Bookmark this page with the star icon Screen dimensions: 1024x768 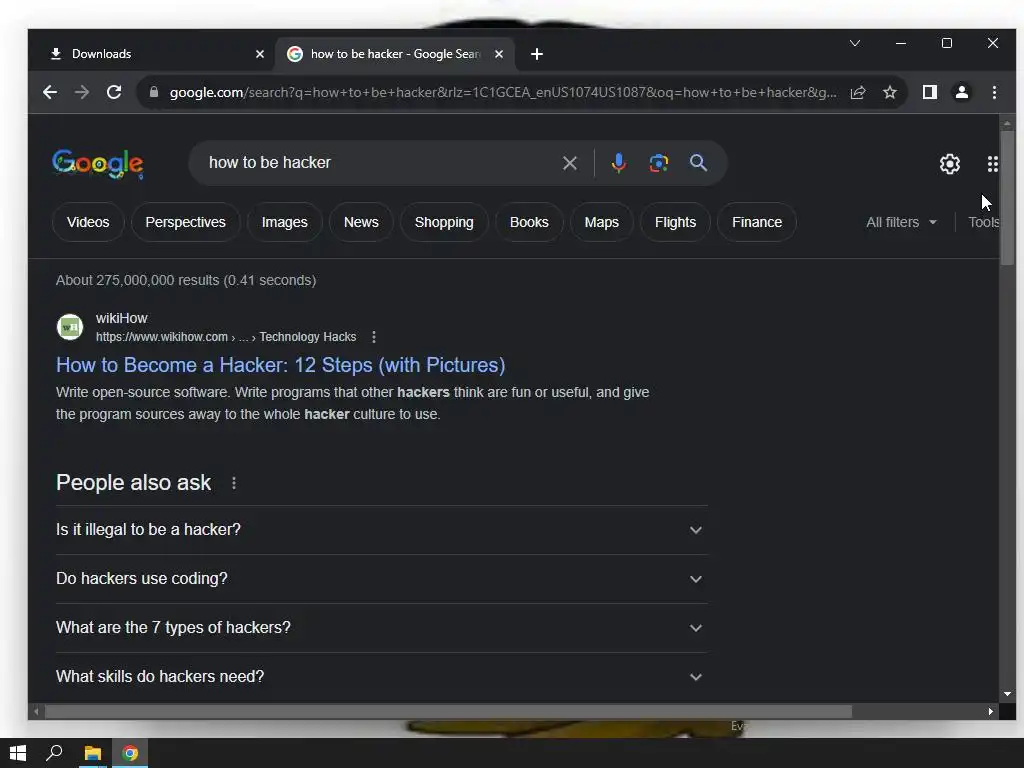coord(889,92)
